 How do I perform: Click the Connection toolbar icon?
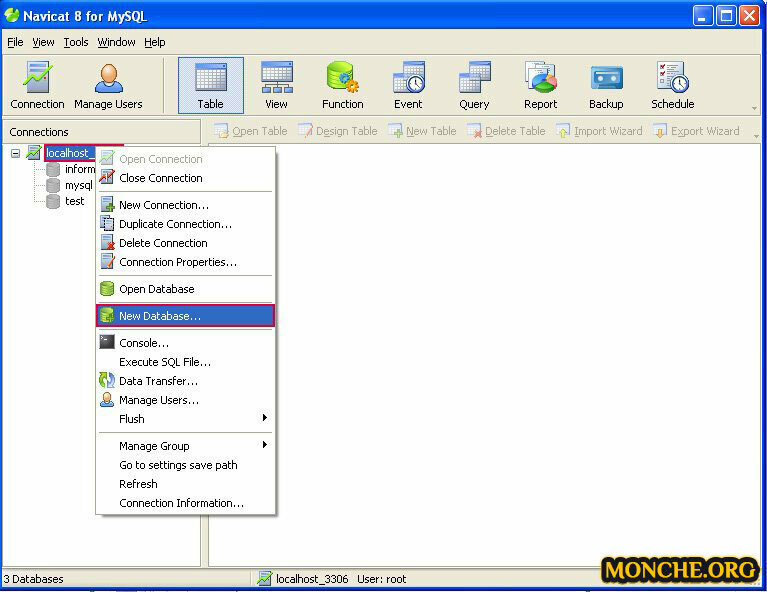point(37,85)
